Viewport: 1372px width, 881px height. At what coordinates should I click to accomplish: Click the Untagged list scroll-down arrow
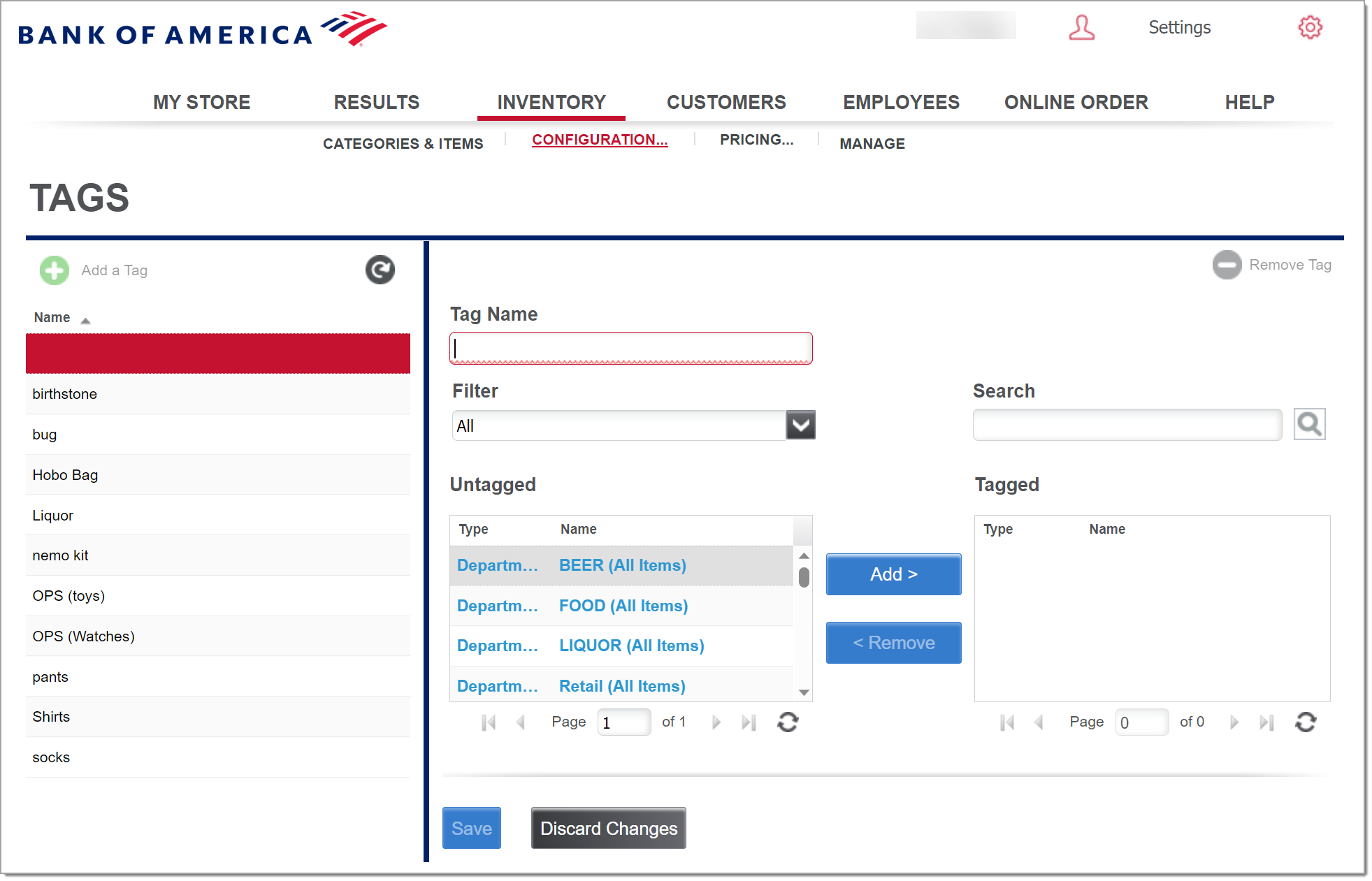pyautogui.click(x=804, y=692)
